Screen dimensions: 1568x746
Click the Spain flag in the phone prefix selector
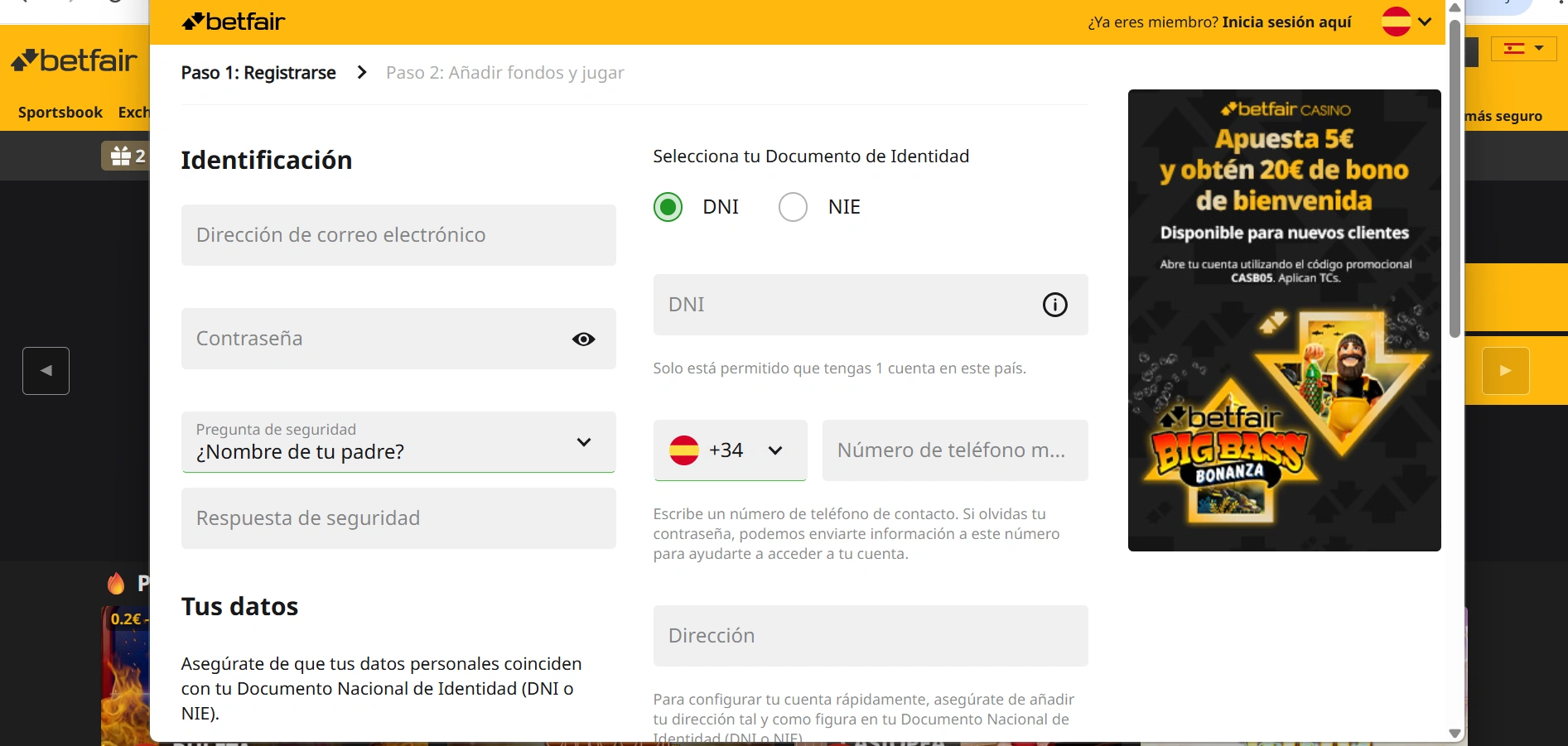[684, 450]
